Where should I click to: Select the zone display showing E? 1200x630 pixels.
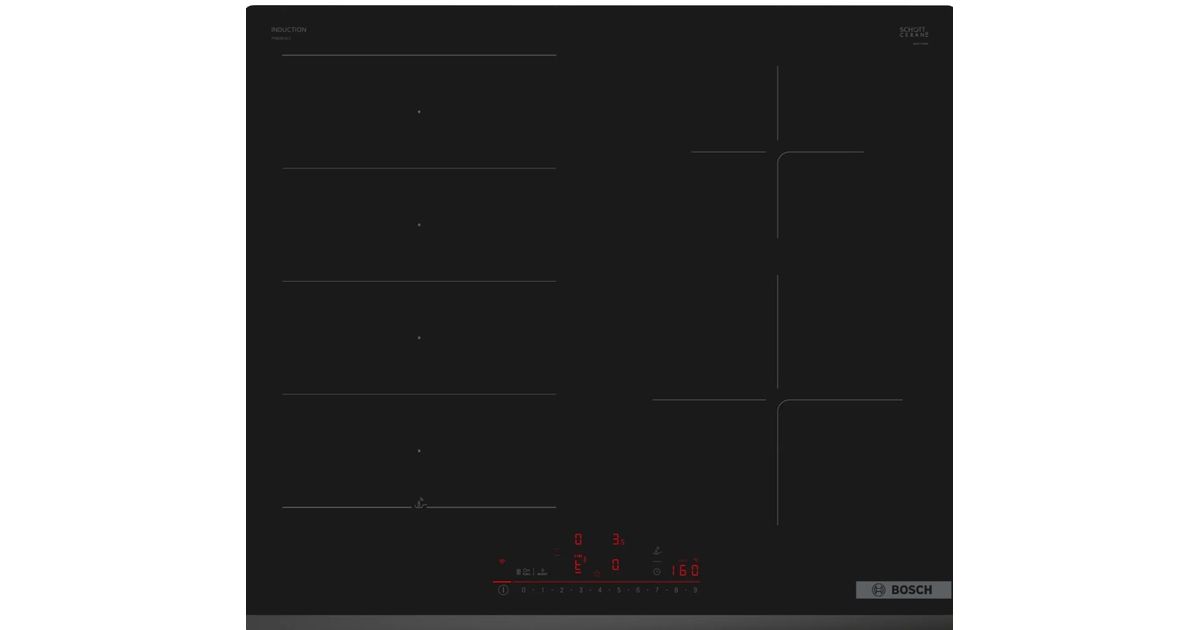[x=578, y=566]
